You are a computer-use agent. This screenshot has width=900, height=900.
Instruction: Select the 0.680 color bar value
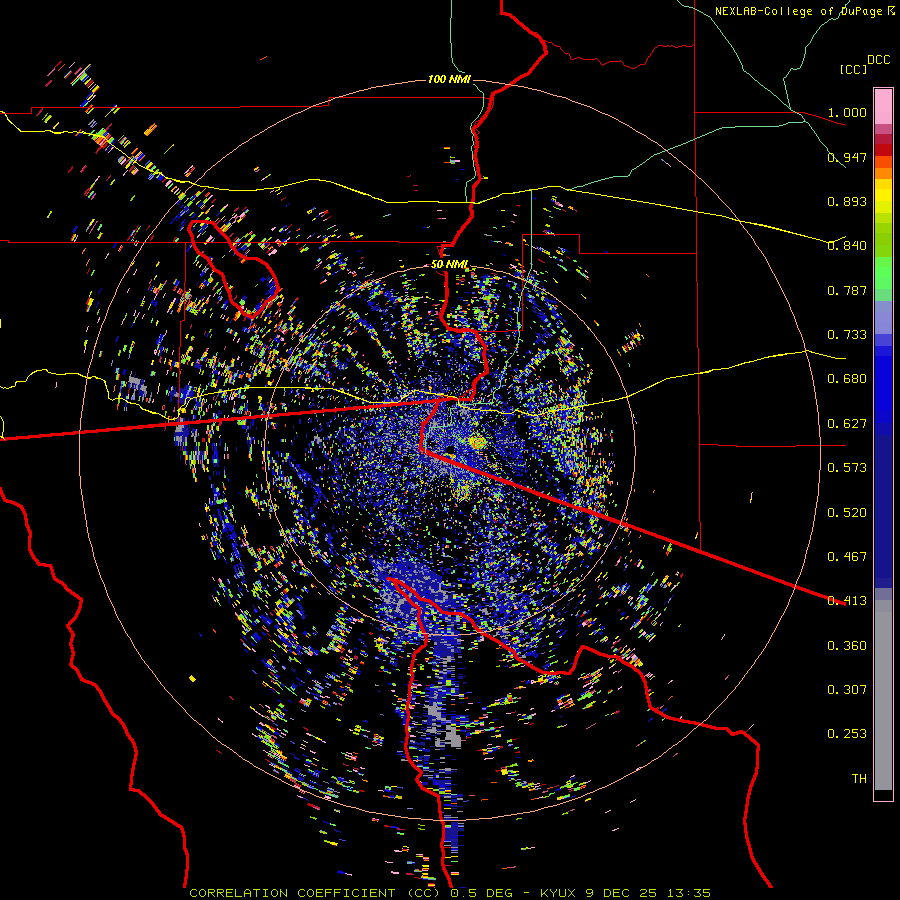click(847, 379)
